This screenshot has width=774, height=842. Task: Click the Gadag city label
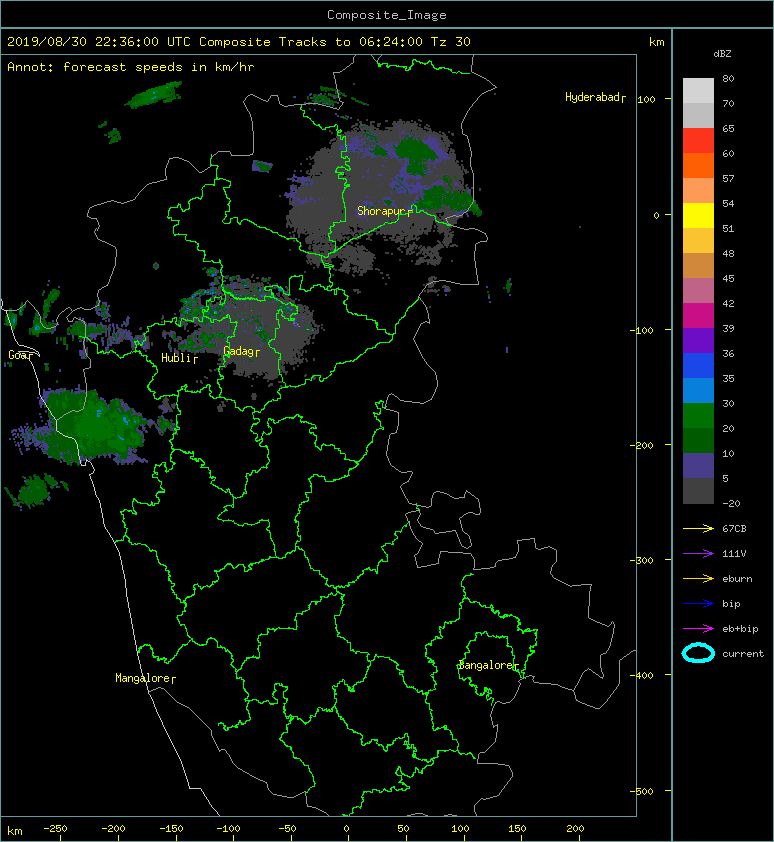coord(241,351)
